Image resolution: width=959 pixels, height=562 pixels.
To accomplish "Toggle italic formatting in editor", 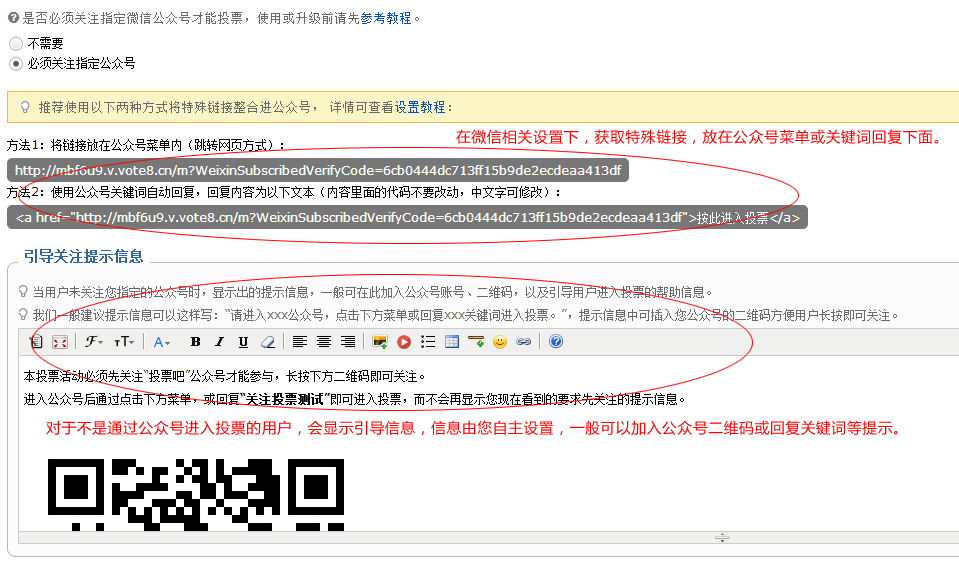I will [219, 342].
